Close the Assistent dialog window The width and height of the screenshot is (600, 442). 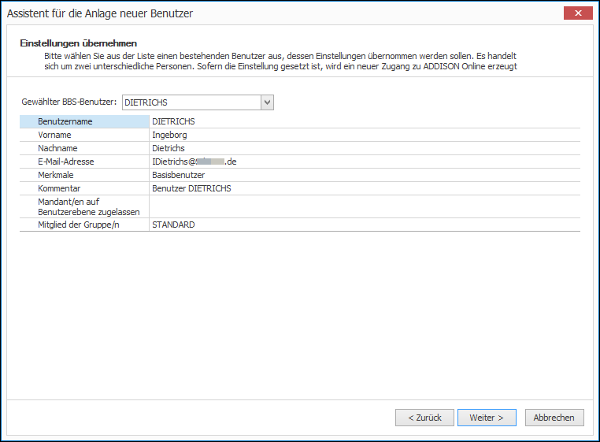coord(578,13)
